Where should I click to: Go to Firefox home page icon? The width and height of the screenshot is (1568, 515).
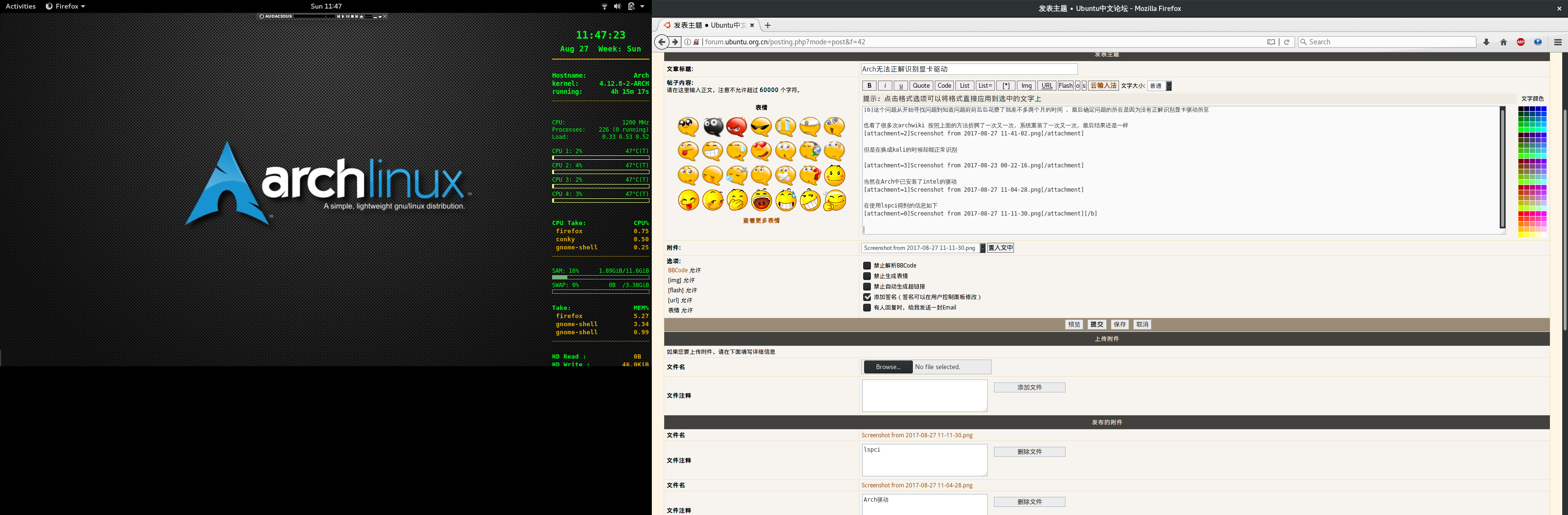[x=1504, y=42]
